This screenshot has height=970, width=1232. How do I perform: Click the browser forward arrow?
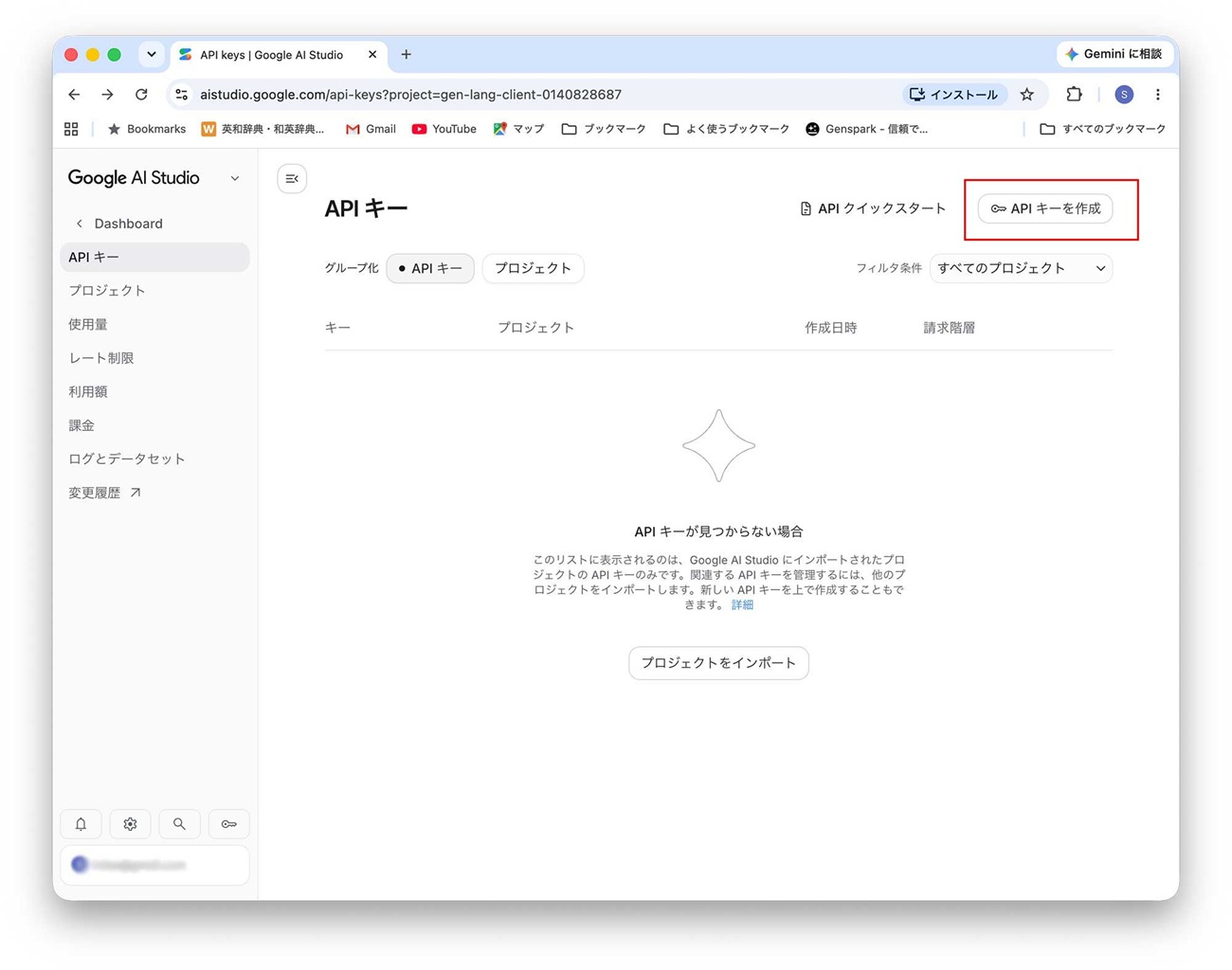(107, 95)
